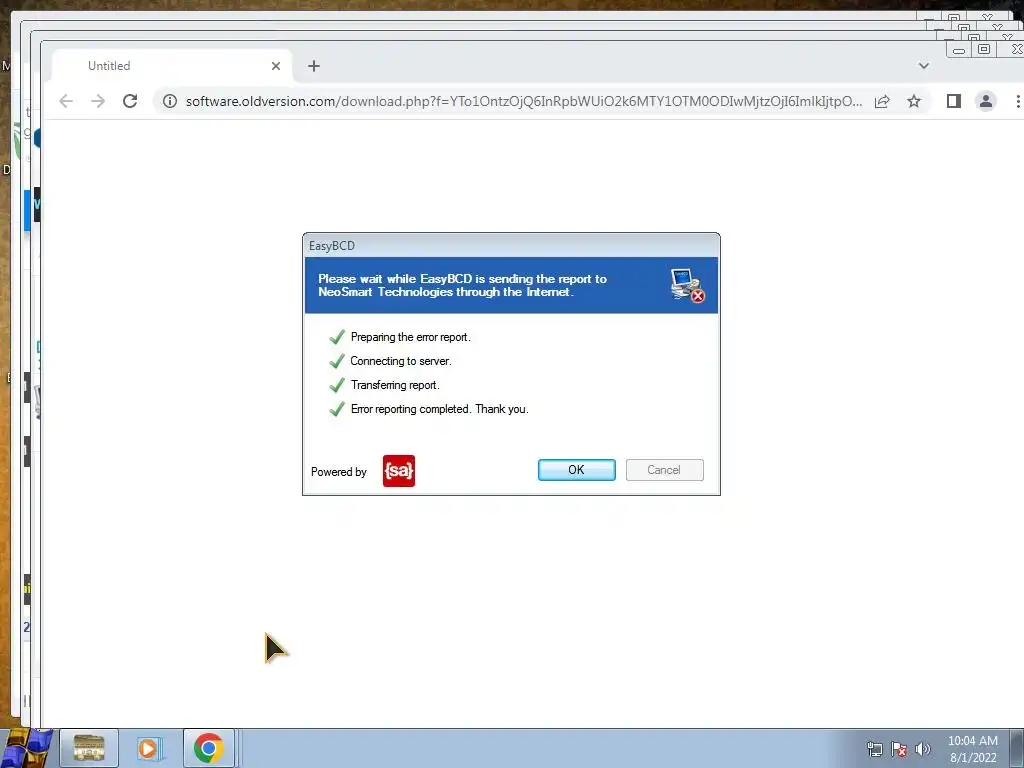Select the Untitled tab
The height and width of the screenshot is (768, 1024).
click(173, 66)
